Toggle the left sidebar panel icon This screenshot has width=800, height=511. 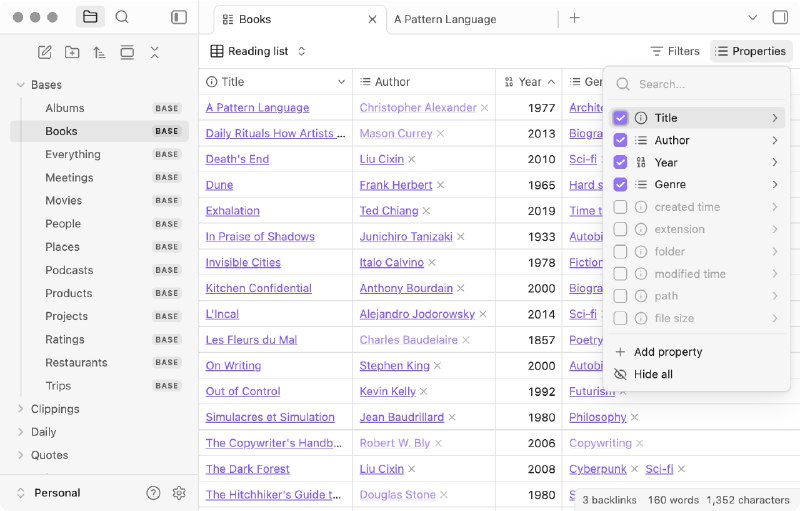pos(179,17)
